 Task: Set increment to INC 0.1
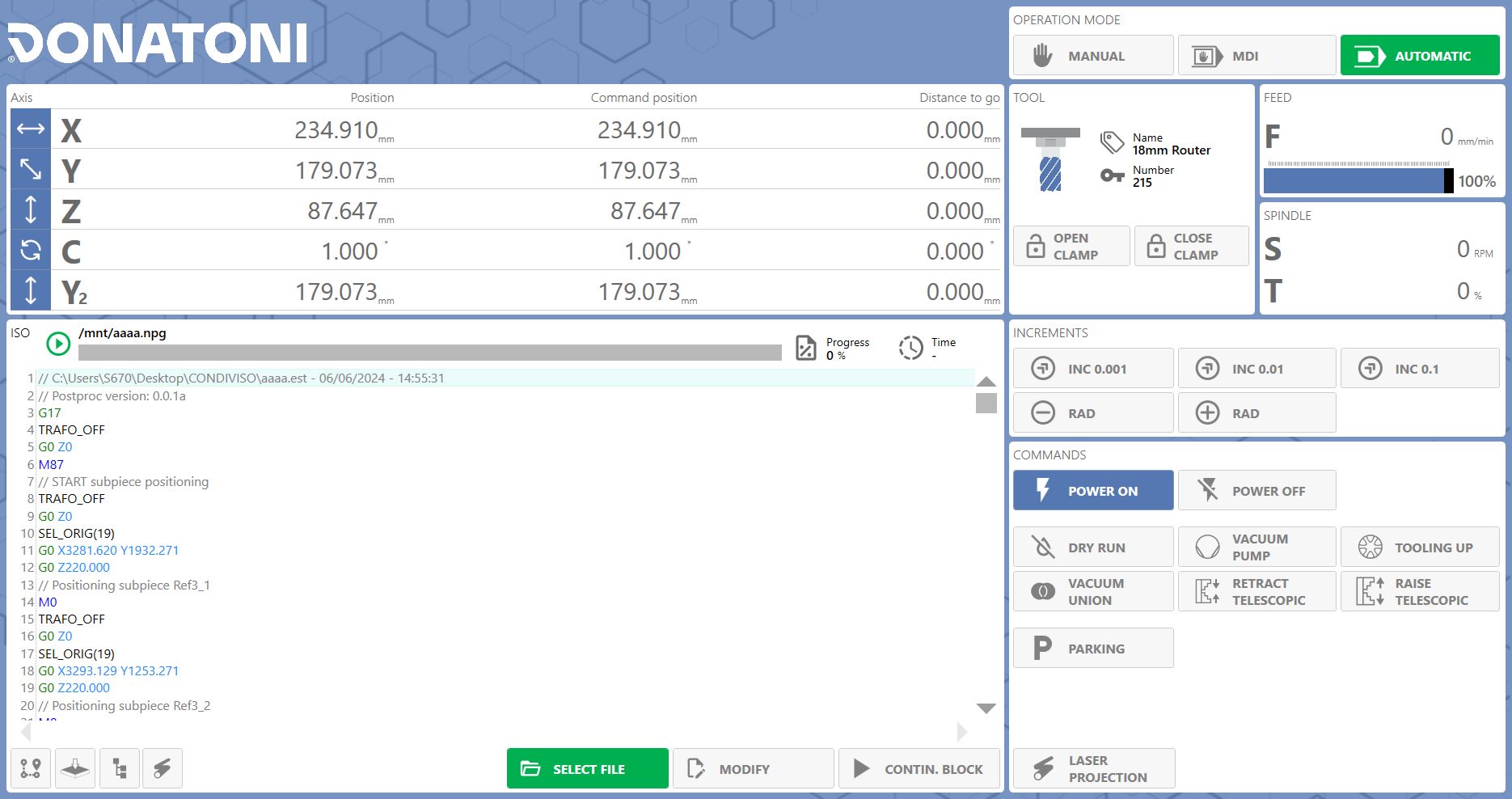click(x=1420, y=369)
